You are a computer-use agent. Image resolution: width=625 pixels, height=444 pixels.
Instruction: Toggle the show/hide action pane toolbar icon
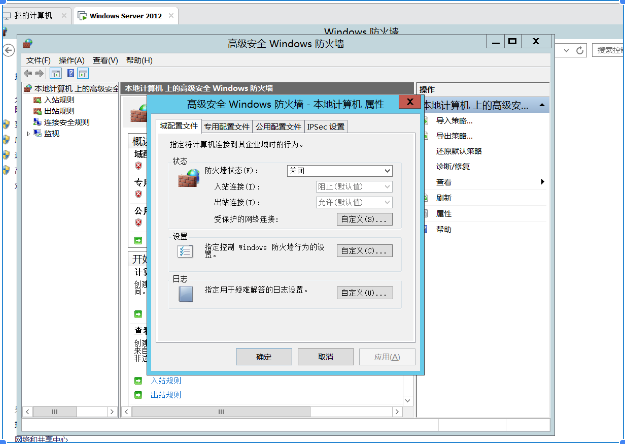(83, 73)
